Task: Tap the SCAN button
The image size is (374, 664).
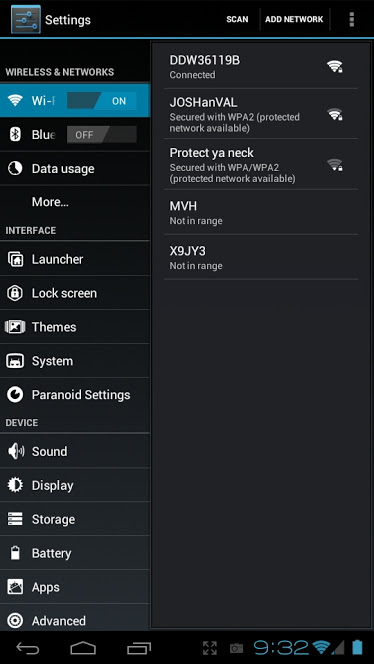Action: point(237,19)
